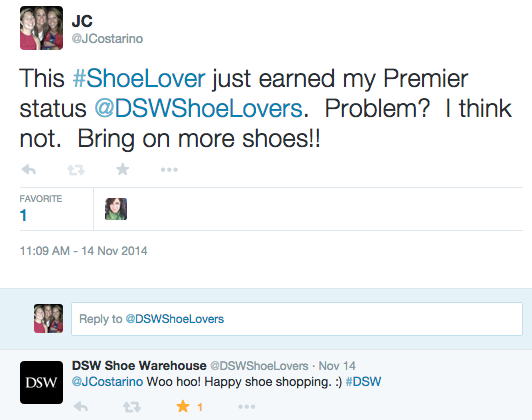Retweet the DSW Shoe Warehouse reply

coord(132,406)
